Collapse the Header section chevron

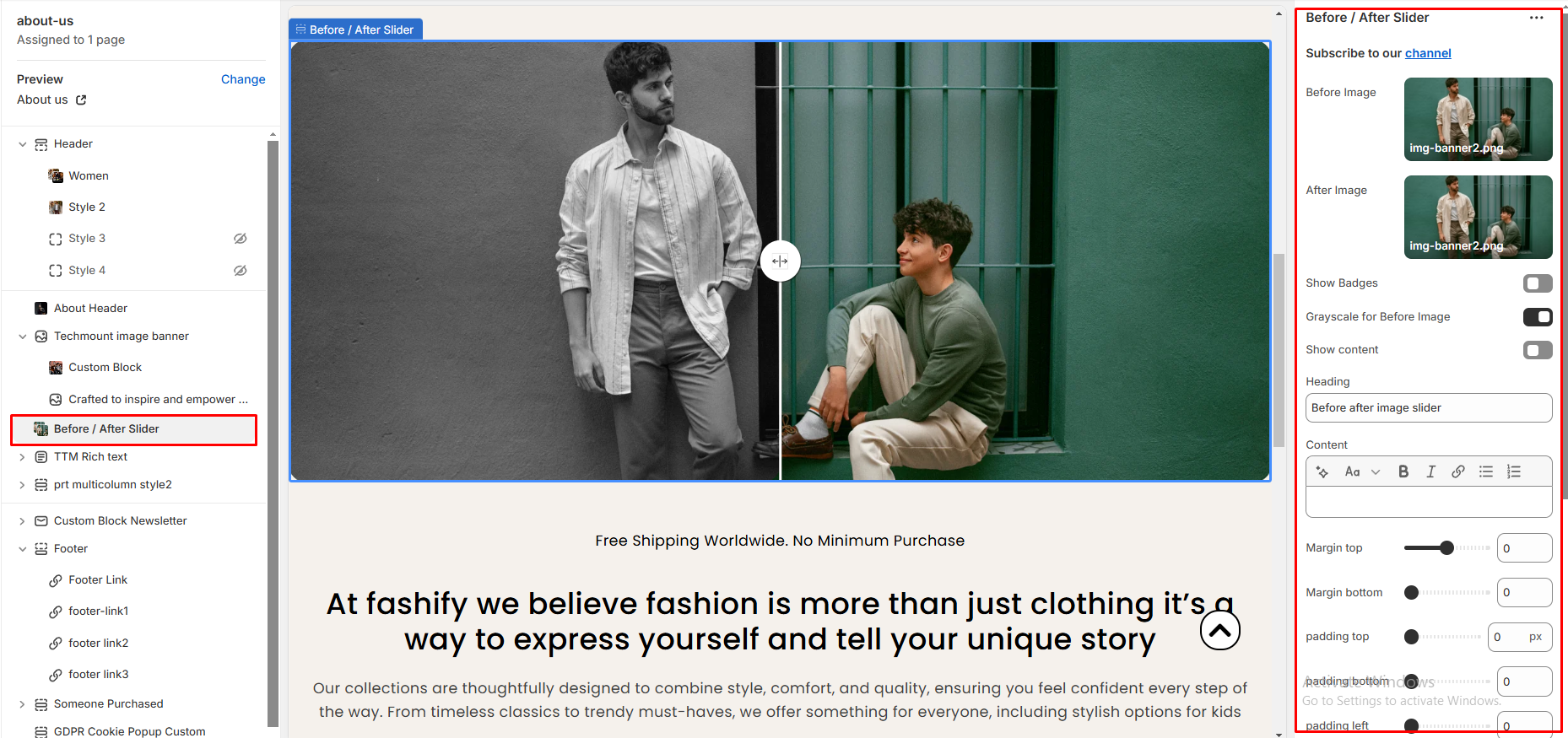point(23,144)
